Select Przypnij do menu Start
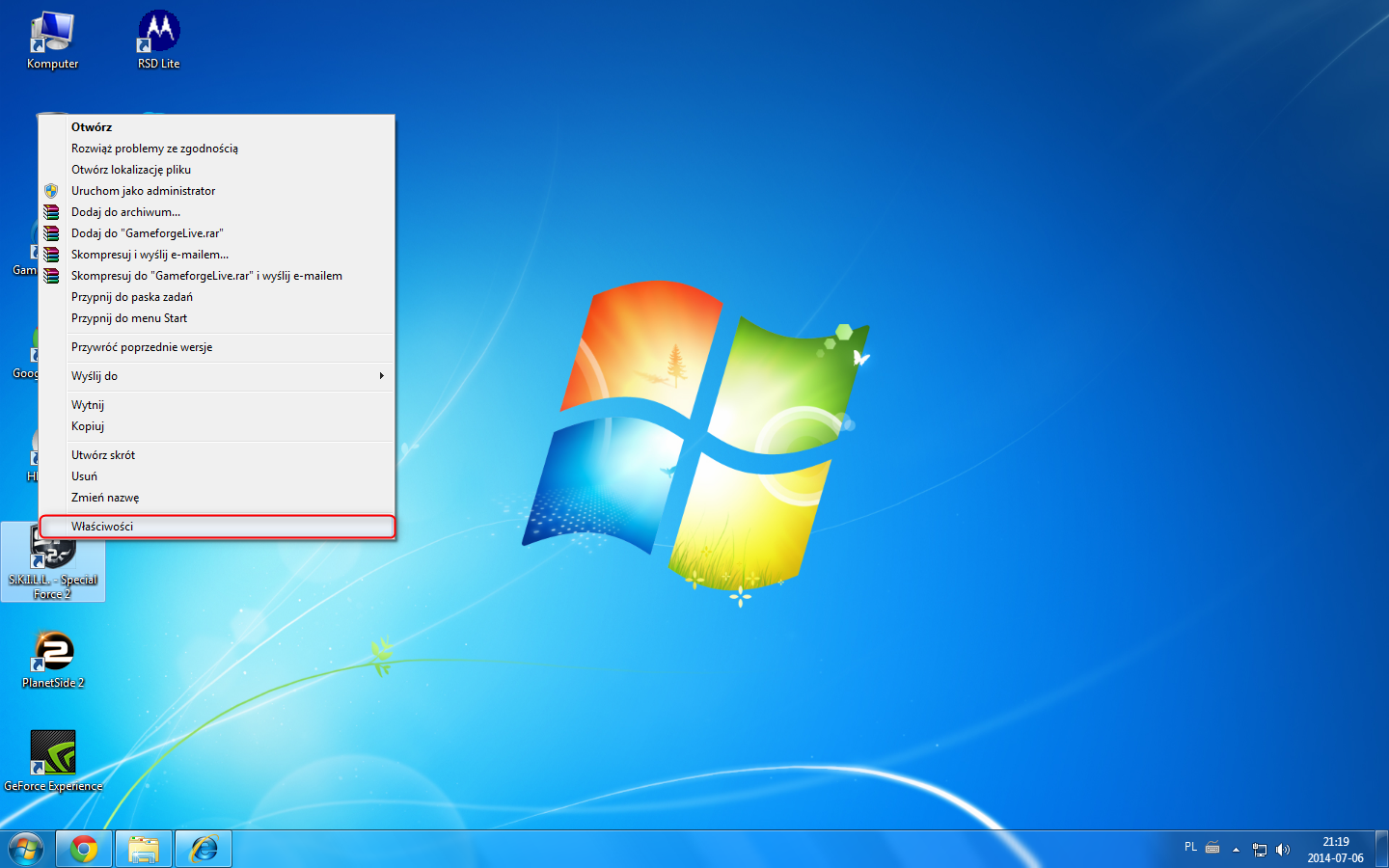 (217, 318)
